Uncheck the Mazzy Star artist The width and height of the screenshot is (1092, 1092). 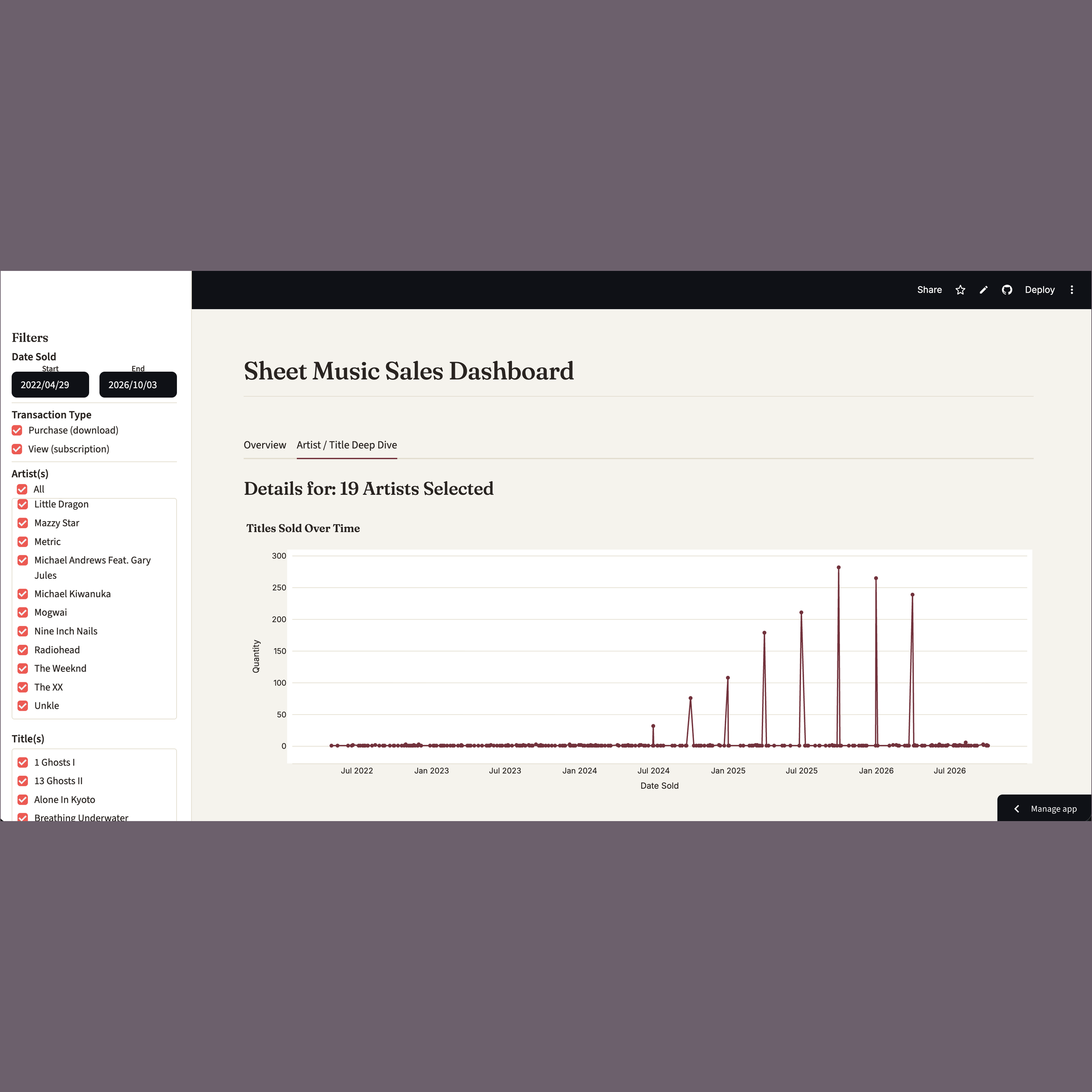point(23,523)
